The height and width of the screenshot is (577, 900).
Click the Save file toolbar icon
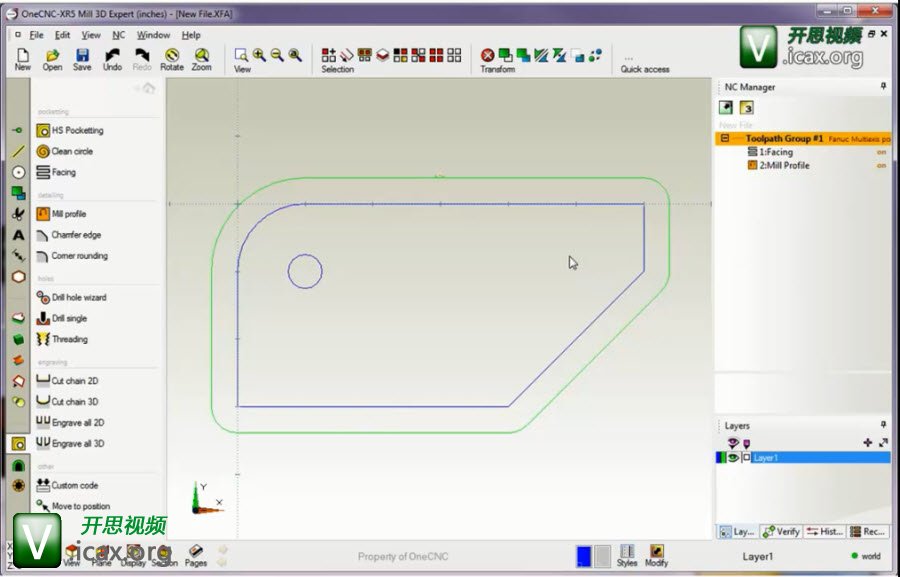pyautogui.click(x=82, y=59)
